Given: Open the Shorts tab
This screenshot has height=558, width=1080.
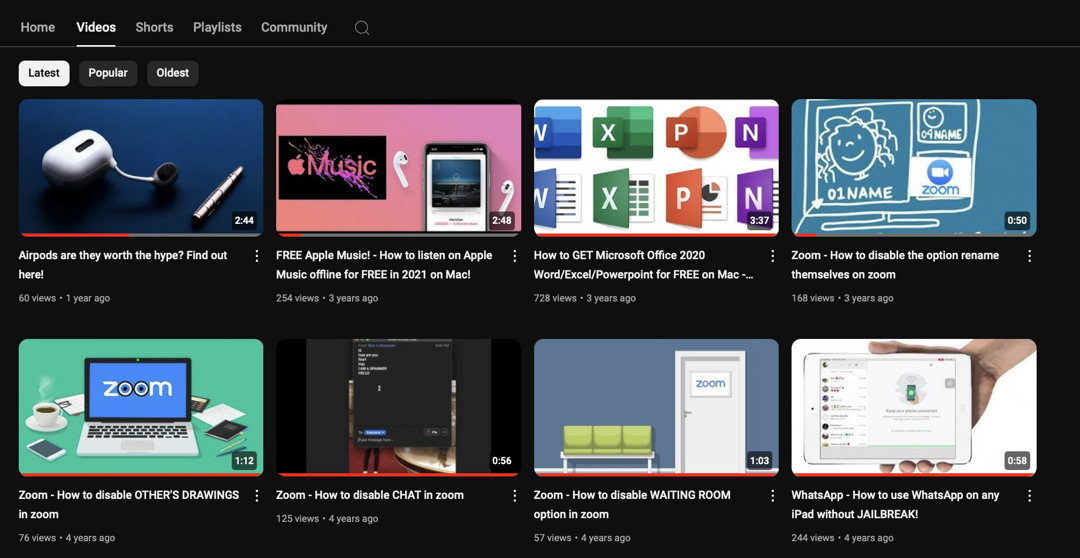Looking at the screenshot, I should point(154,27).
